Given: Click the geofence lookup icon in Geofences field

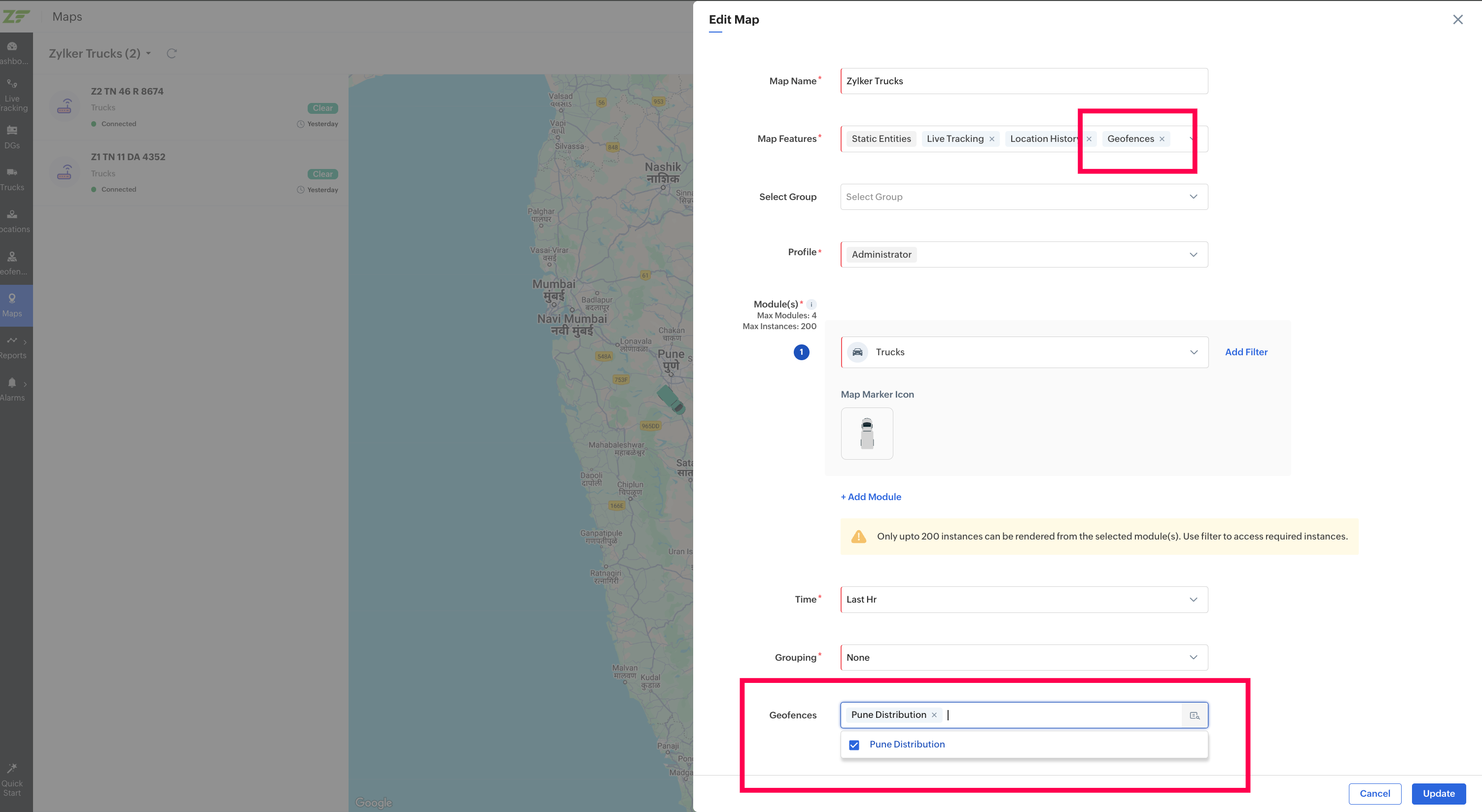Looking at the screenshot, I should (x=1195, y=715).
